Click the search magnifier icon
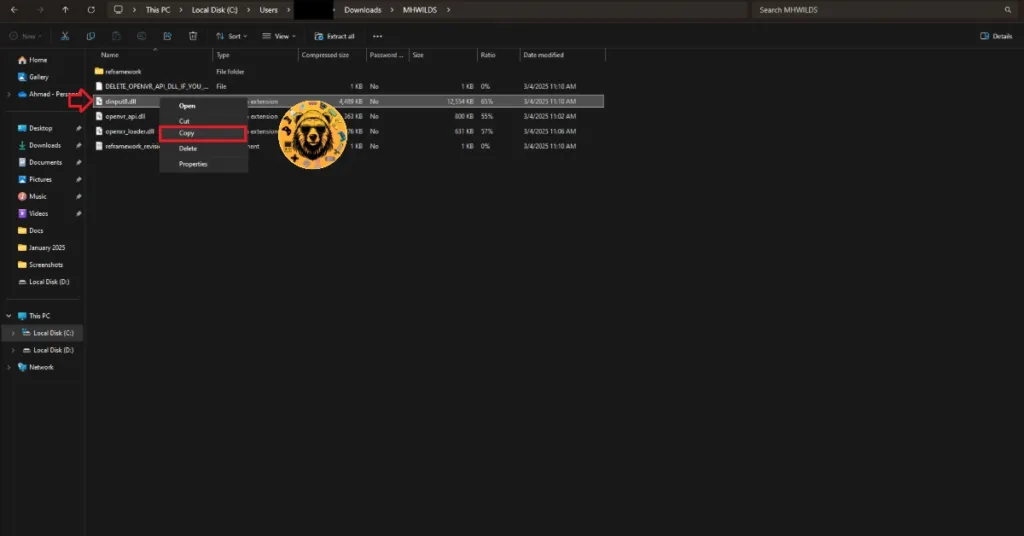 tap(1007, 10)
